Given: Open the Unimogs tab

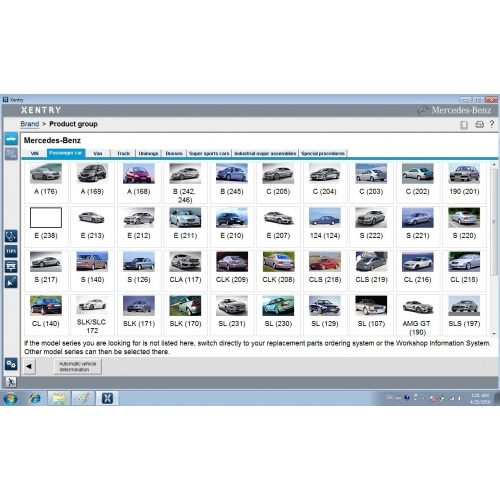Looking at the screenshot, I should coord(148,153).
